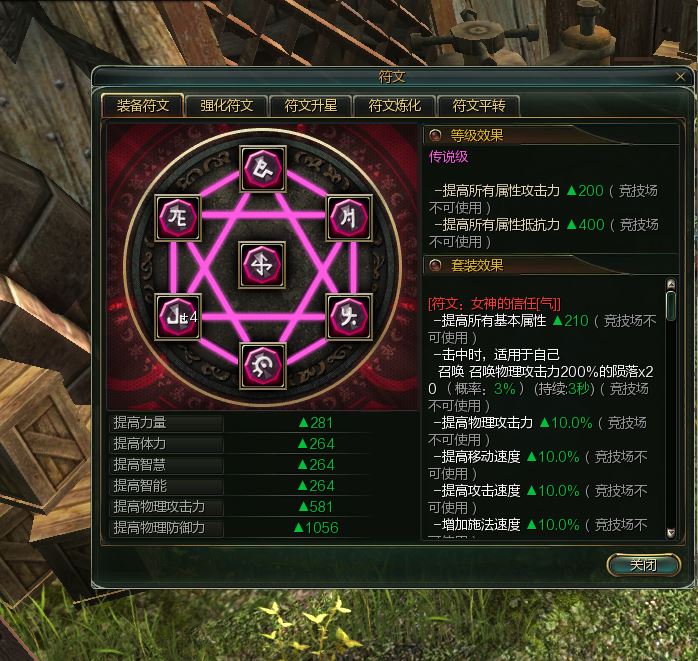
Task: Click the set-effect scrollbar down arrow
Action: [671, 532]
